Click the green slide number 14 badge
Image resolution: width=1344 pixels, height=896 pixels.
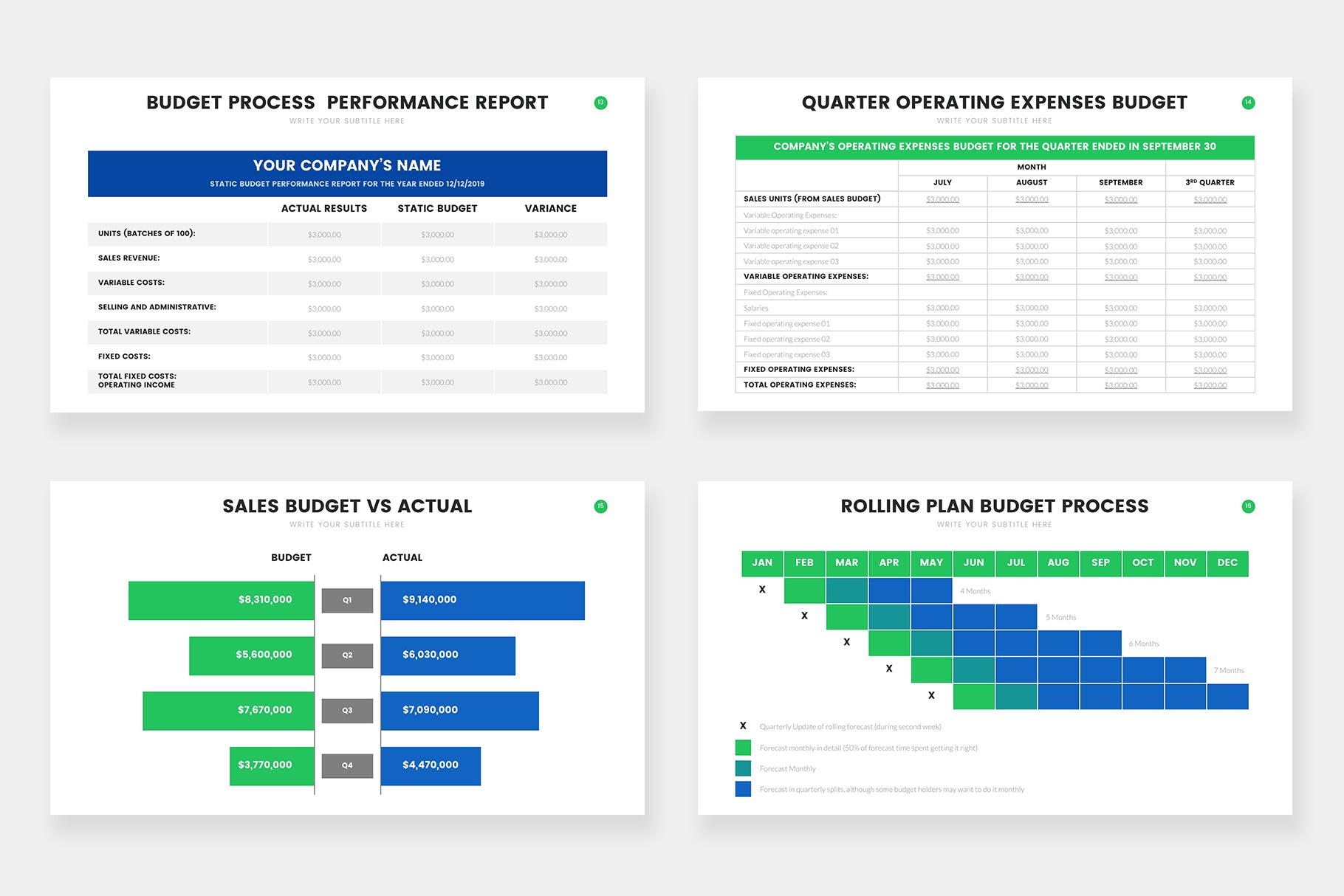[1248, 103]
